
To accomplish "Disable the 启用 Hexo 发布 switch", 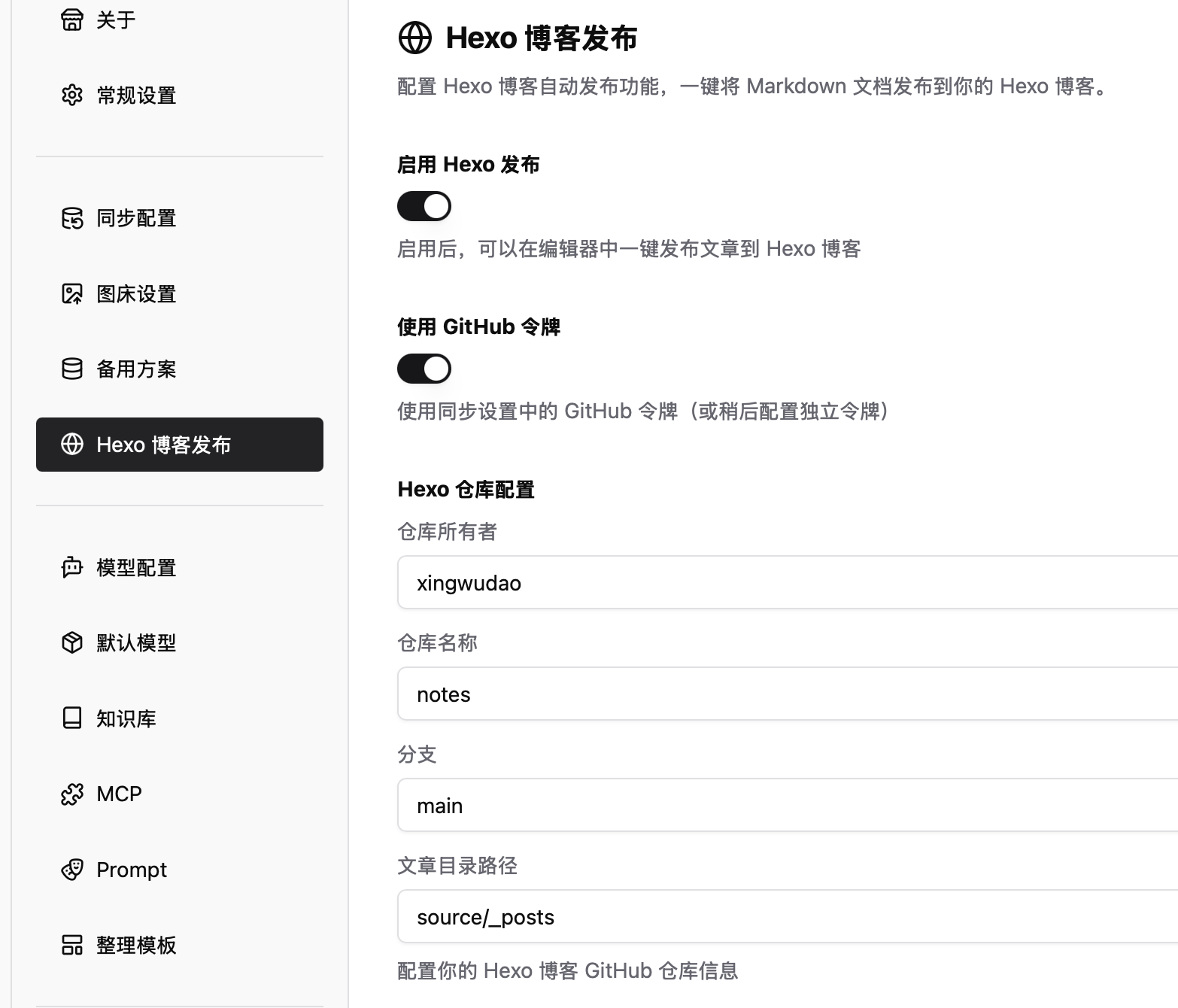I will [x=424, y=206].
